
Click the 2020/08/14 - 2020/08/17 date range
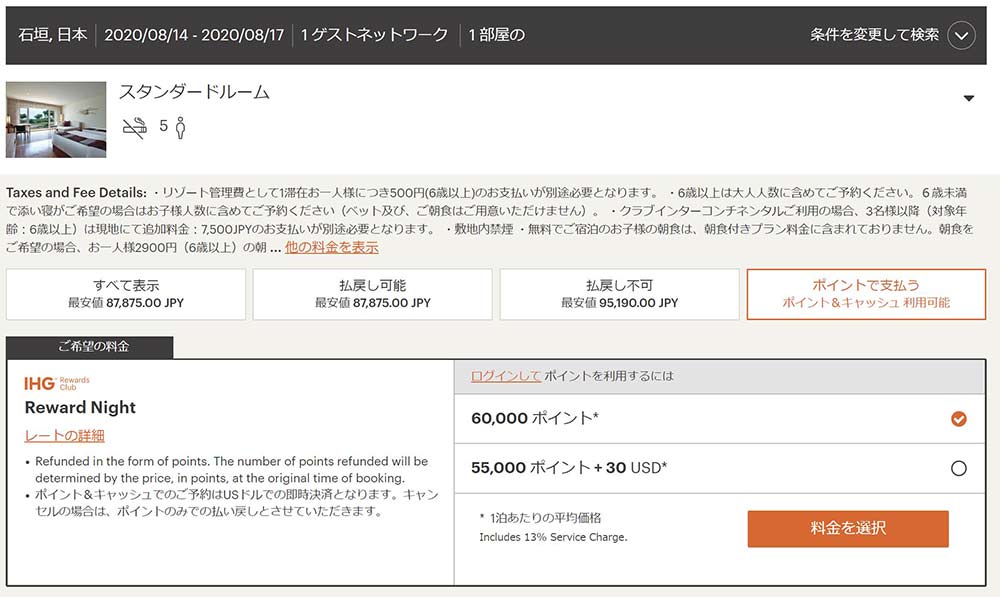click(194, 35)
